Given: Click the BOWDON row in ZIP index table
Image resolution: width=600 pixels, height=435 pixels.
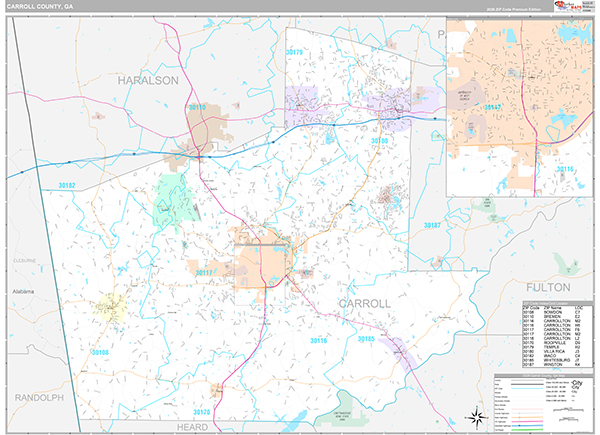Looking at the screenshot, I should pyautogui.click(x=552, y=312).
